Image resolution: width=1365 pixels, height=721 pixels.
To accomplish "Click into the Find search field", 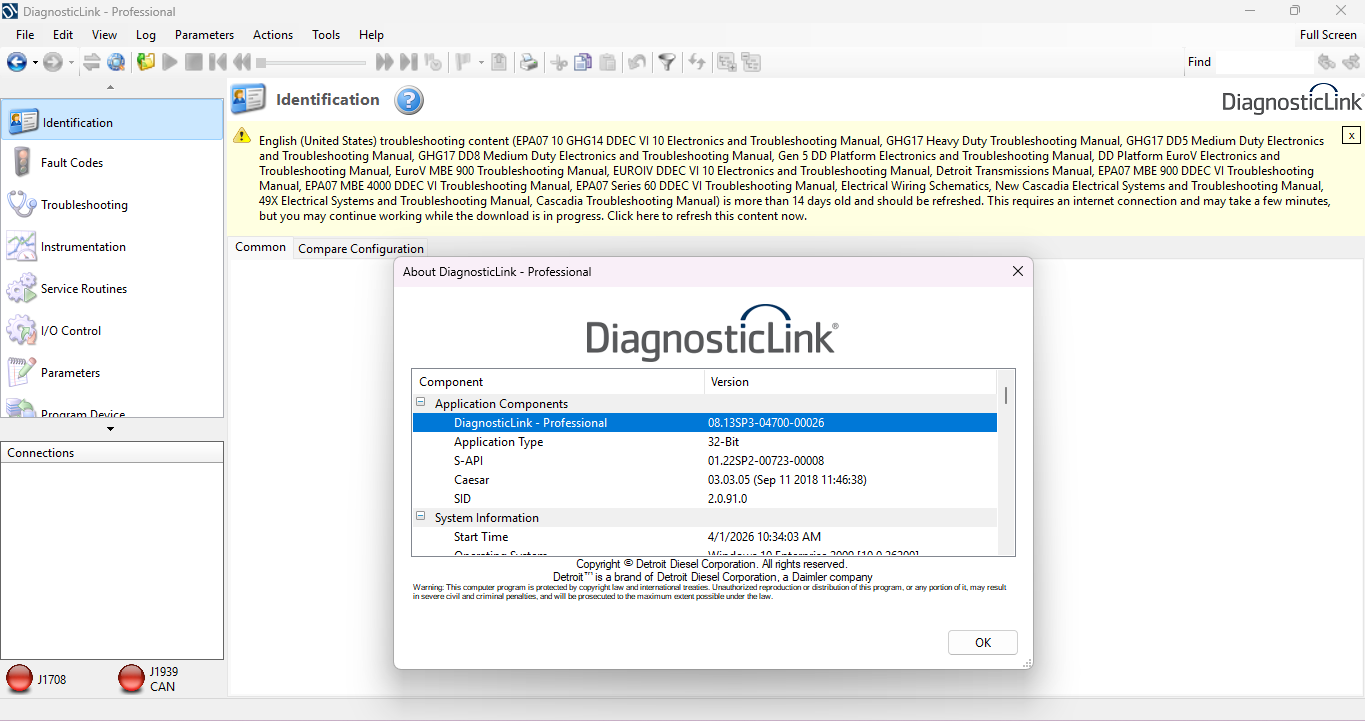I will click(1264, 62).
